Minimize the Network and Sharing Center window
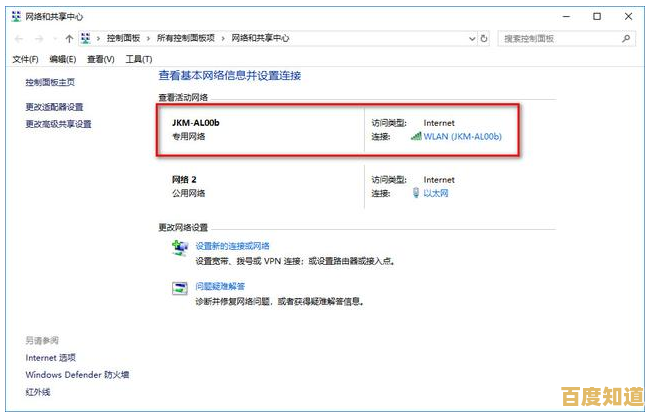 tap(567, 17)
